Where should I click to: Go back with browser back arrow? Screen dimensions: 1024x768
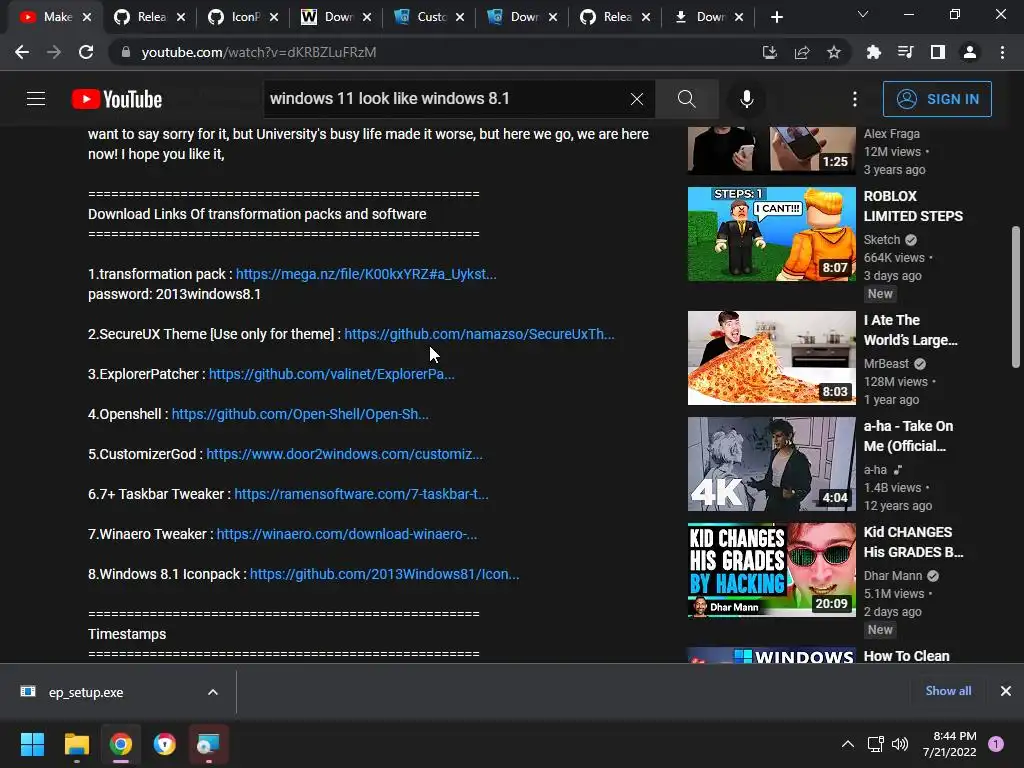click(x=22, y=52)
